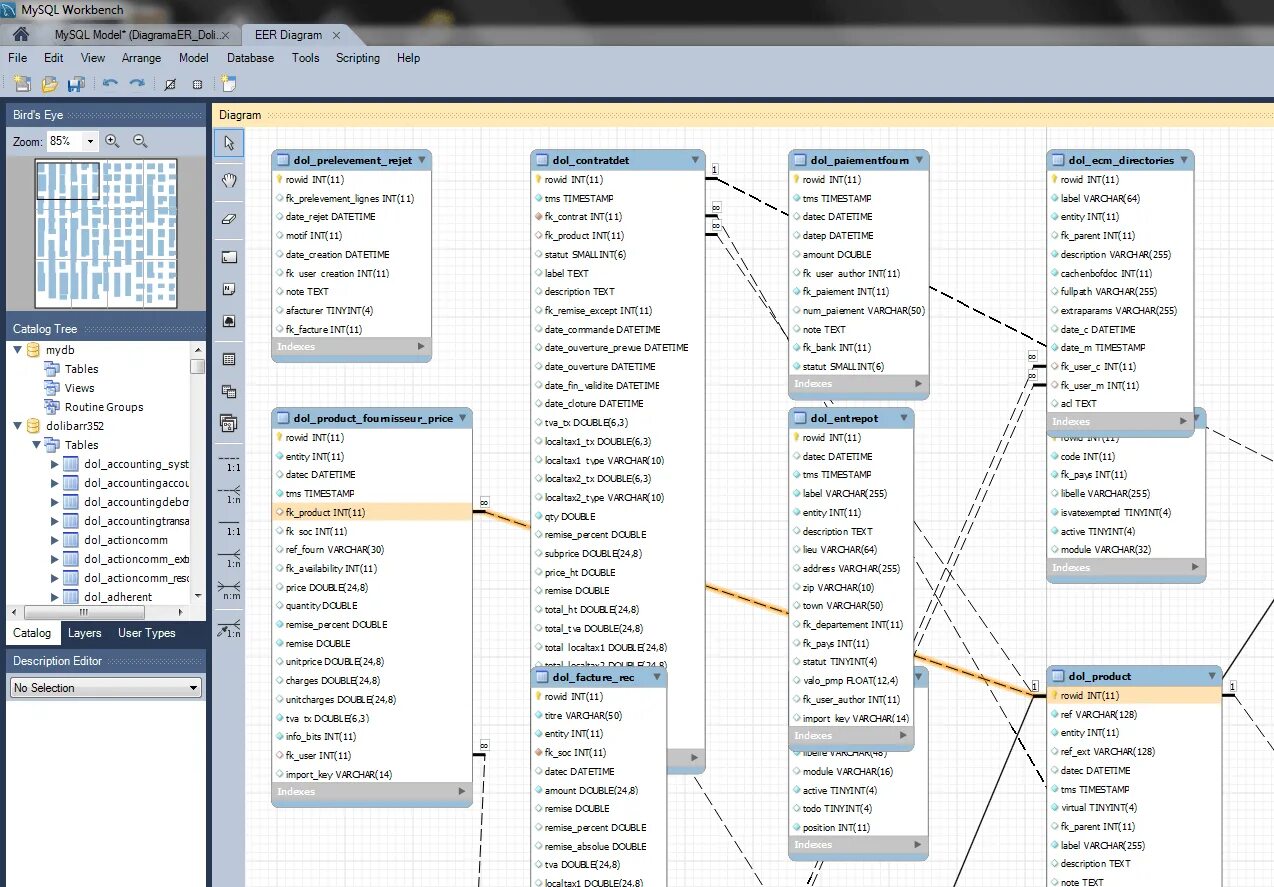Select the Hand pan tool
The height and width of the screenshot is (887, 1274).
(x=229, y=180)
